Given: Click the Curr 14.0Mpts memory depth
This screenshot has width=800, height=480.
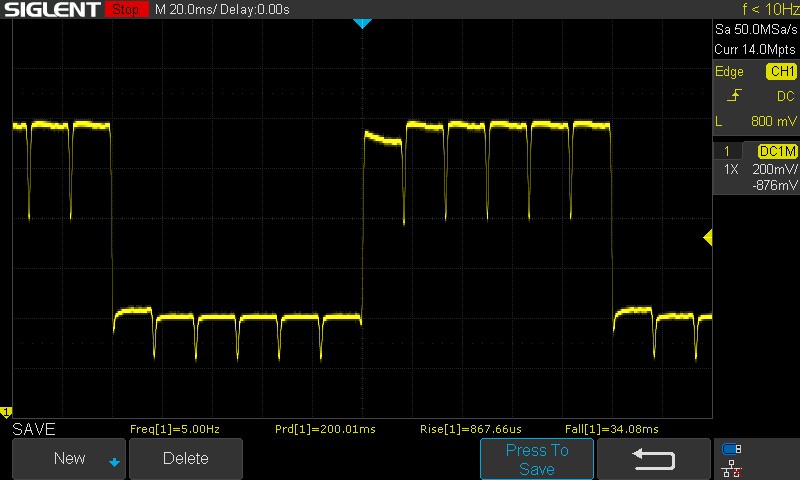Looking at the screenshot, I should [x=755, y=49].
